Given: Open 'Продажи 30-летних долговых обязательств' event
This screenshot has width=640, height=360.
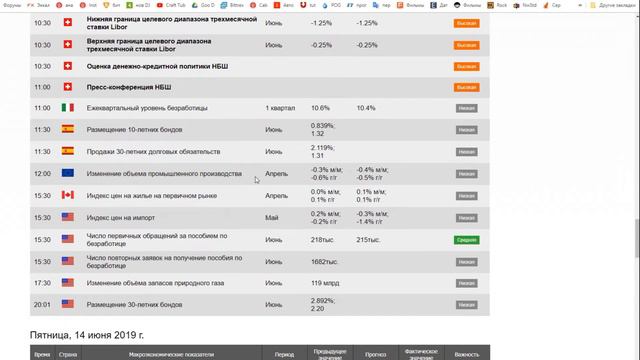Looking at the screenshot, I should pos(153,151).
